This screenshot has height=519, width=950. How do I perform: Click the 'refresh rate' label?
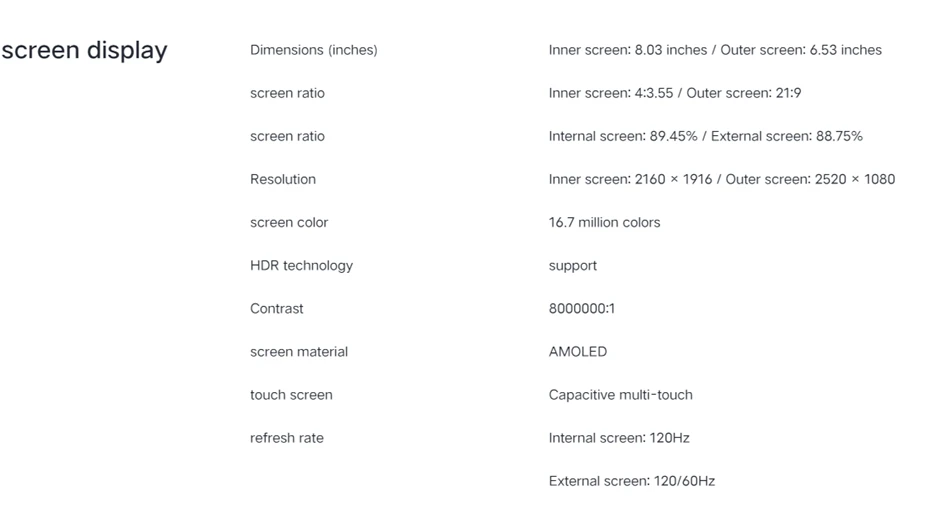(287, 438)
